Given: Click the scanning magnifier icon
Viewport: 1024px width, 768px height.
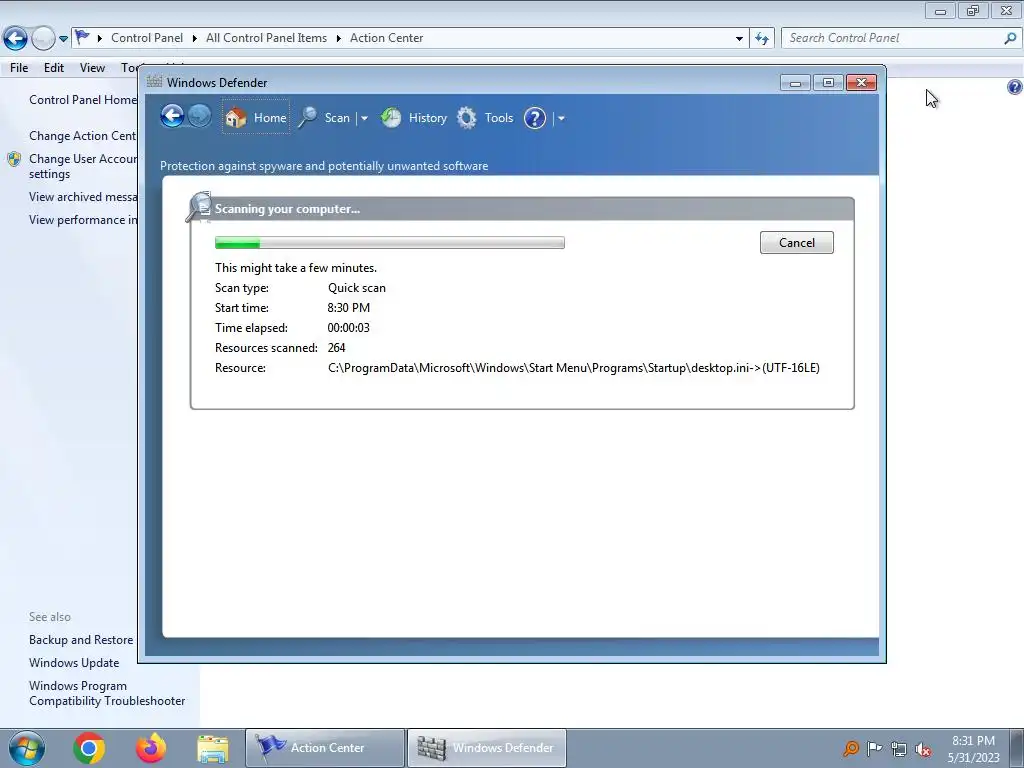Looking at the screenshot, I should point(199,206).
